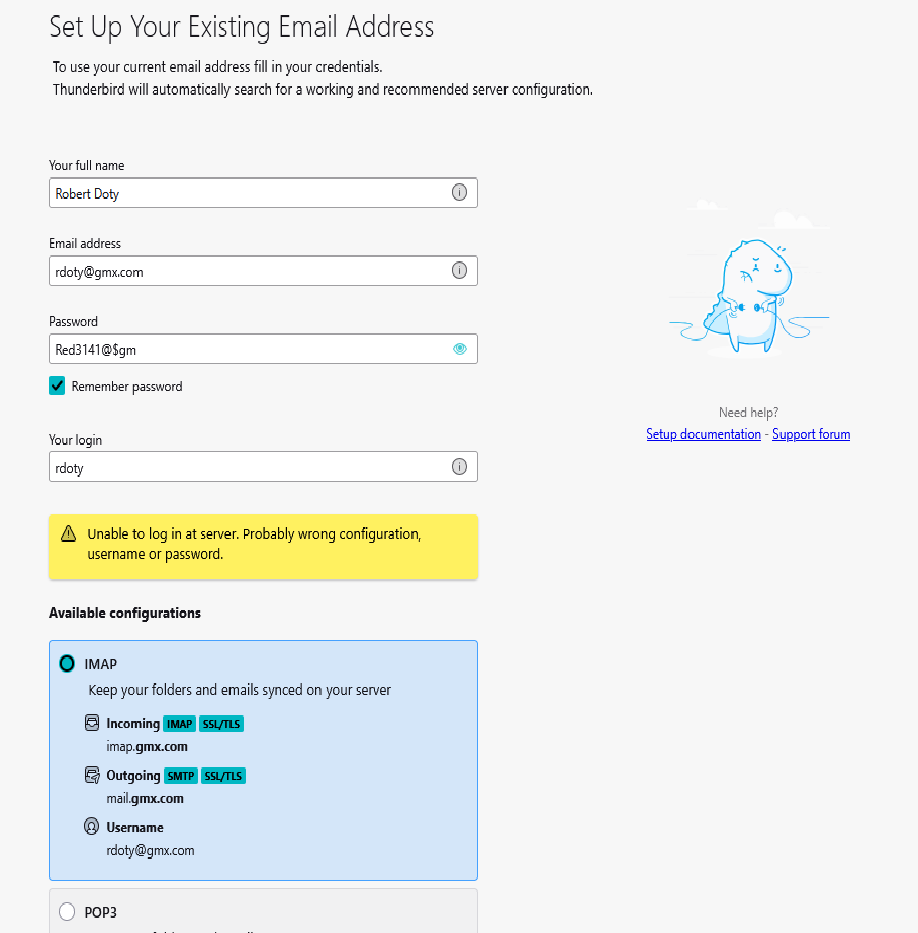Click the info icon in full name field
Screen dimensions: 918x933
point(459,193)
